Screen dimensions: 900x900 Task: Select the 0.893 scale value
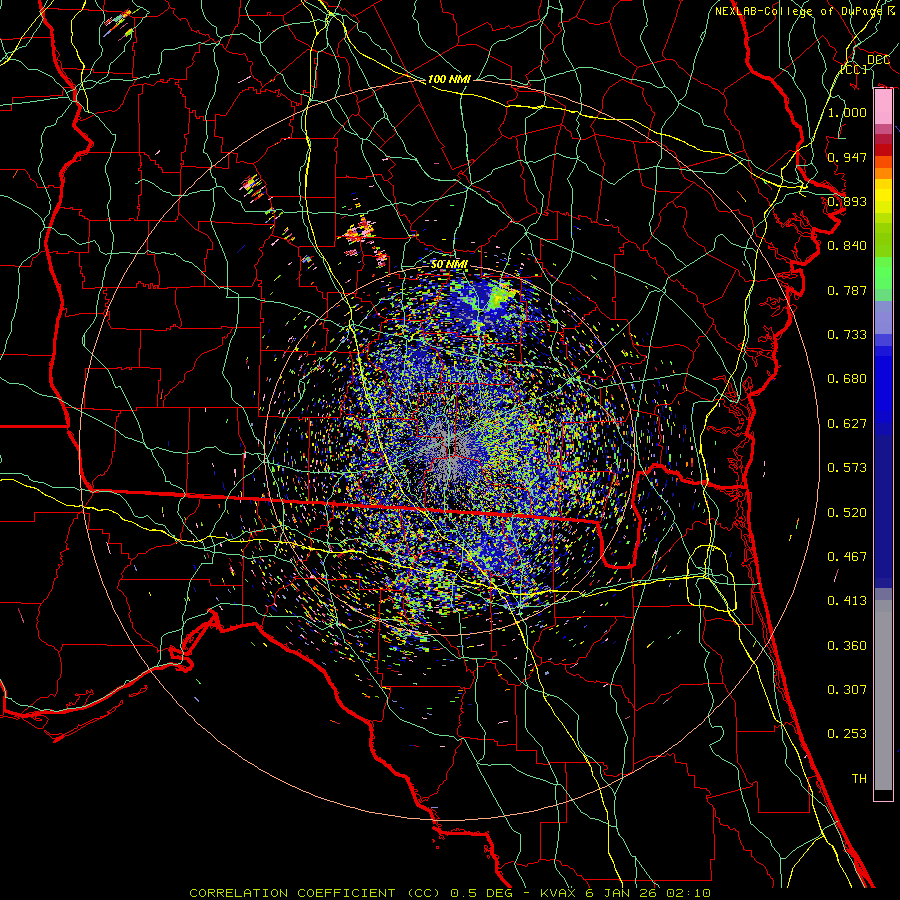[x=847, y=201]
